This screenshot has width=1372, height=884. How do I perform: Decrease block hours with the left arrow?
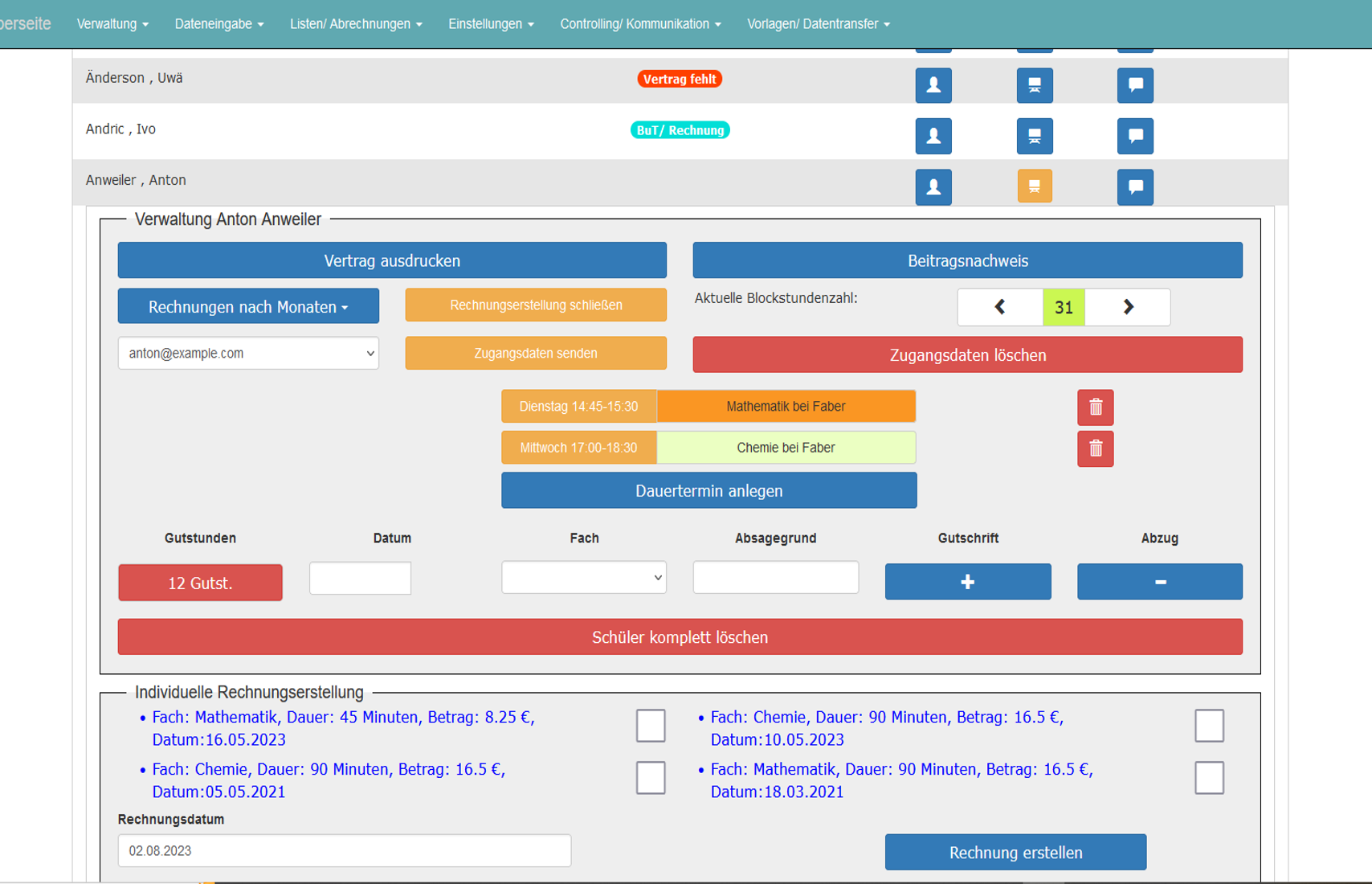(x=999, y=307)
